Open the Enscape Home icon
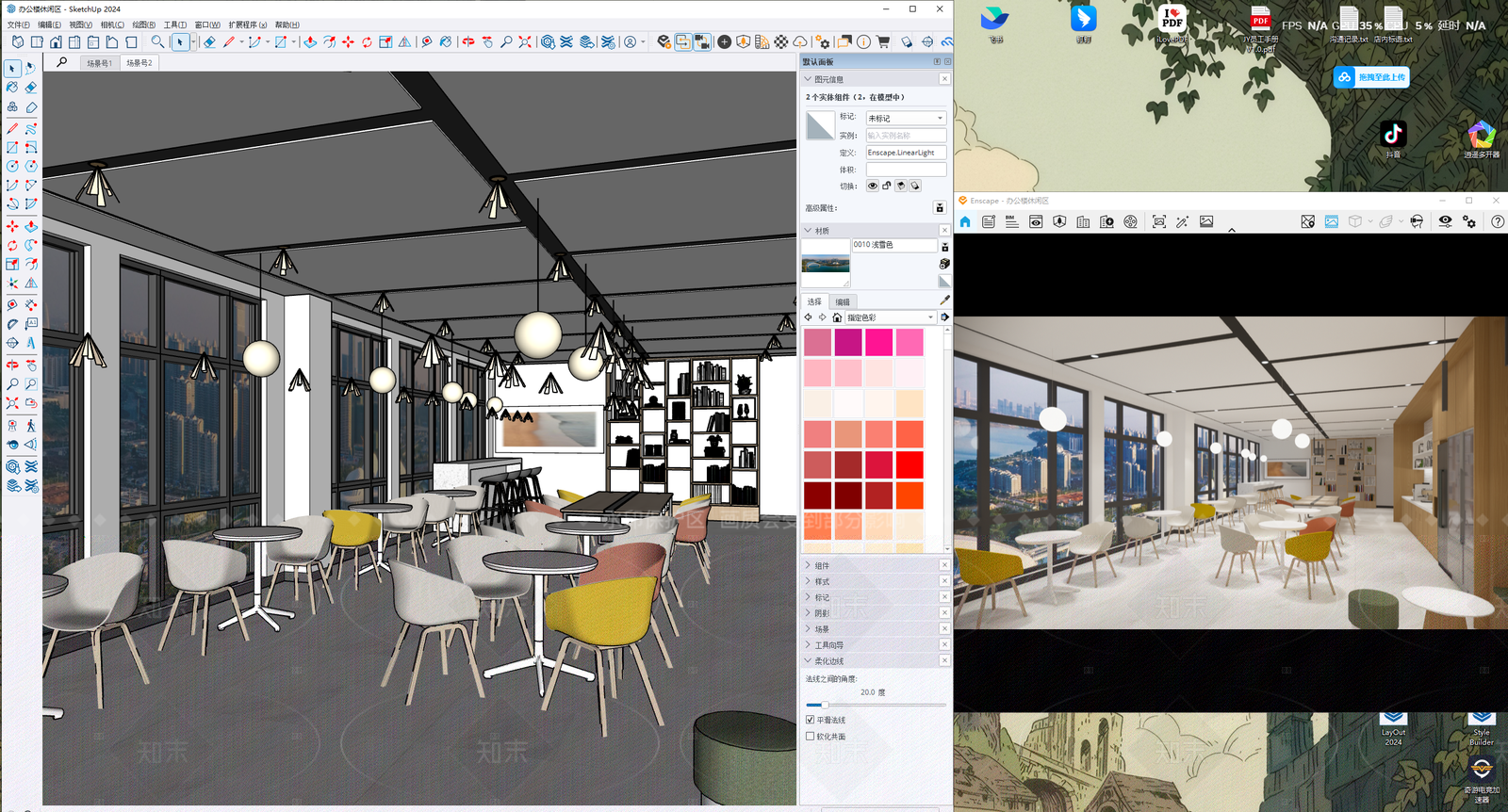The image size is (1508, 812). [x=965, y=222]
